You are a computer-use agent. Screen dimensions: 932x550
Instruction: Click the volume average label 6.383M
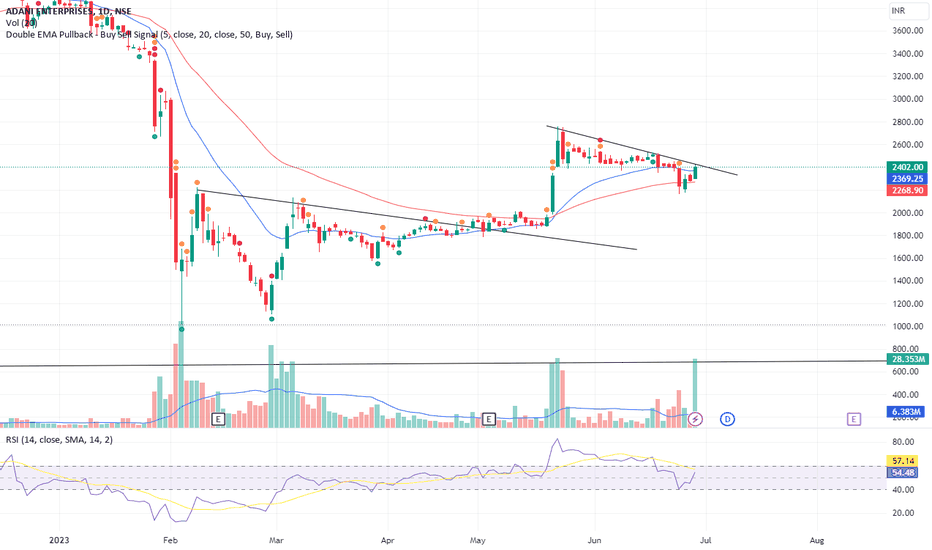pos(907,411)
